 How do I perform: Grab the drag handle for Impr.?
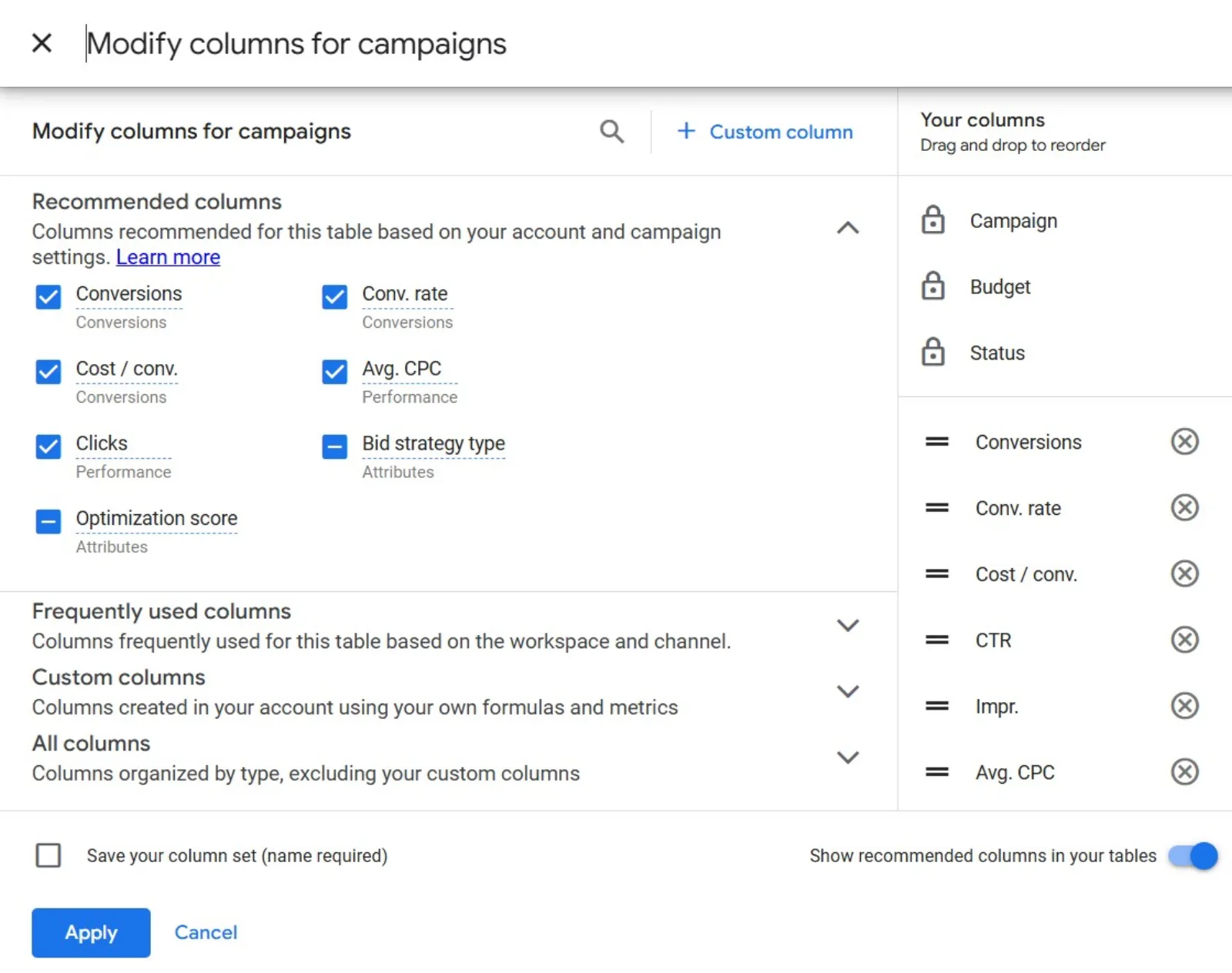(937, 706)
